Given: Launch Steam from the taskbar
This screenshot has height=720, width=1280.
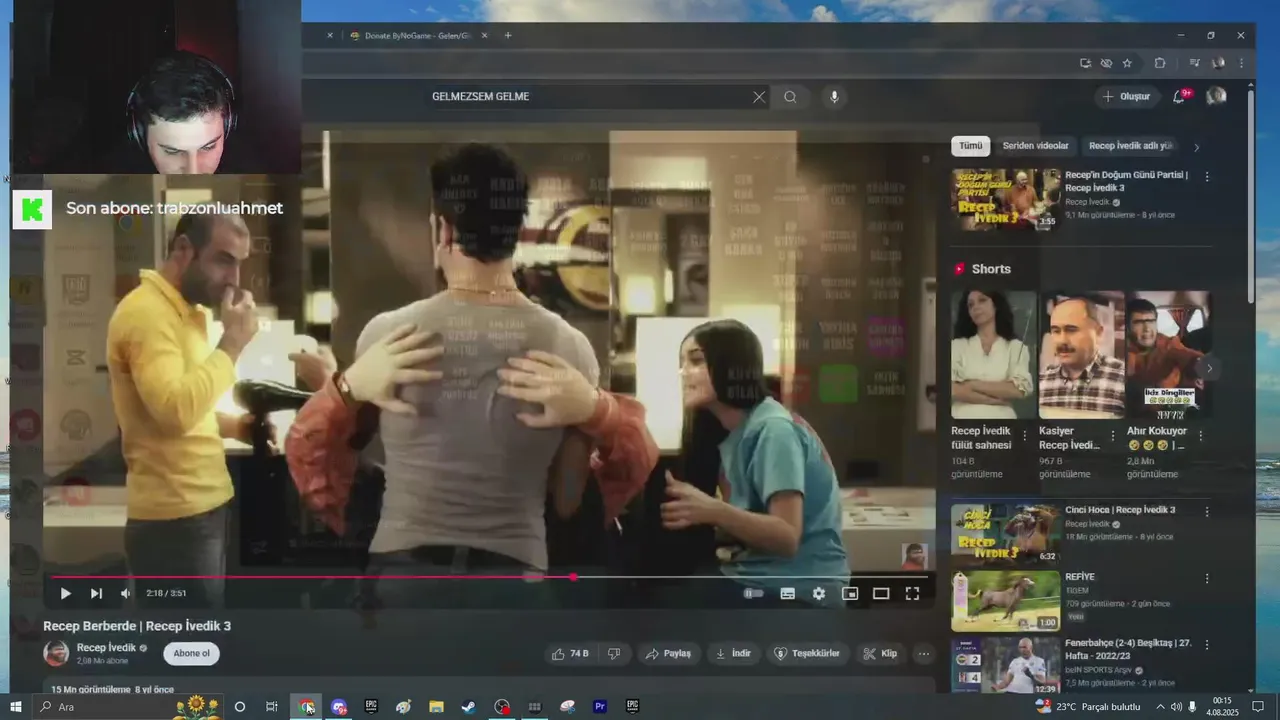Looking at the screenshot, I should [x=468, y=706].
